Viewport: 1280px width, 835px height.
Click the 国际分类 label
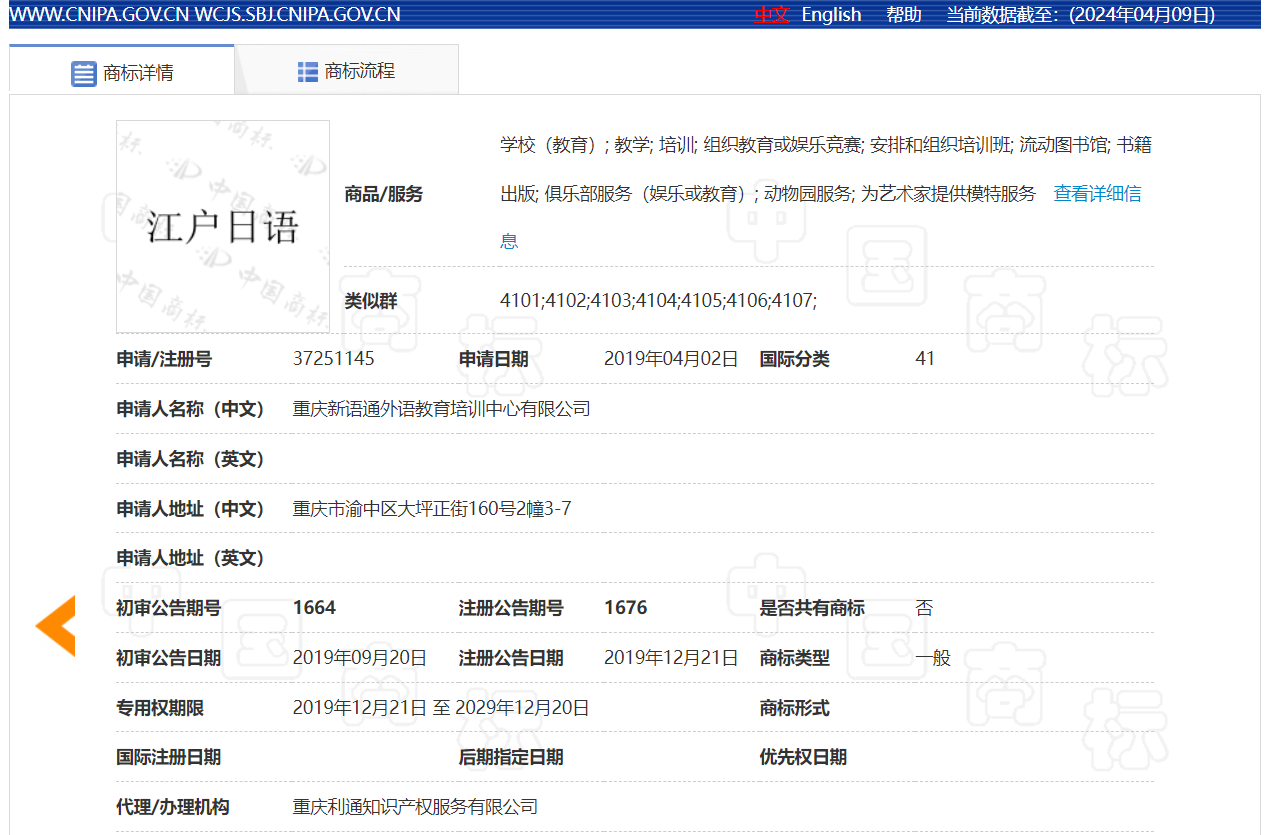tap(795, 359)
